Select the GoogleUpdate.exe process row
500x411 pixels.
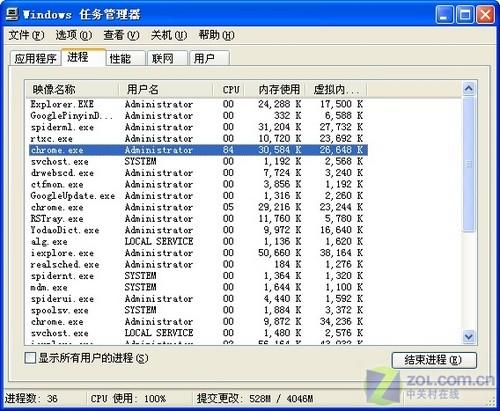[198, 196]
